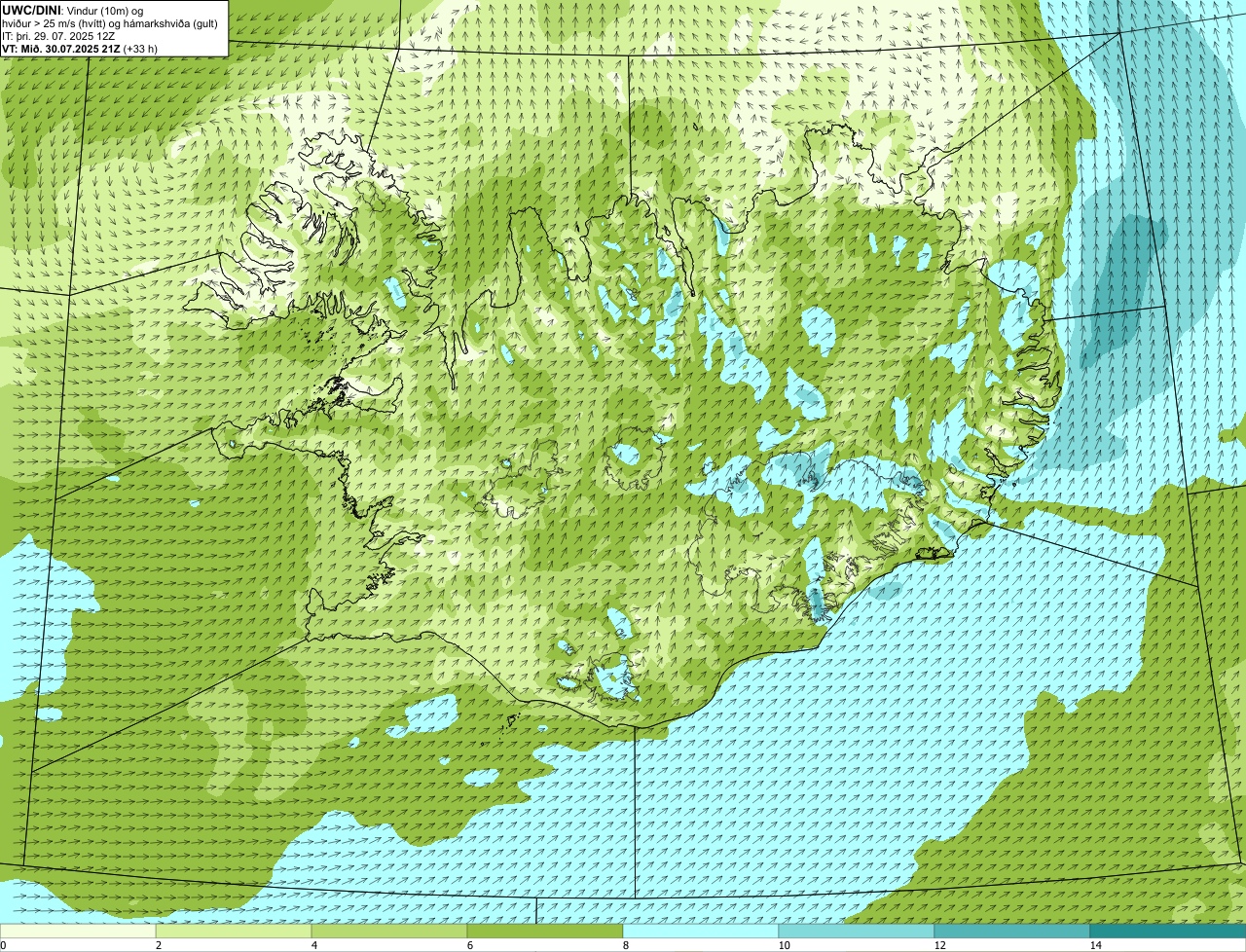Screen dimensions: 1246x952
Task: Click the line "hviður > 25 m/s (hvítt) og hámarkshviða (gult)"
Action: pyautogui.click(x=110, y=22)
